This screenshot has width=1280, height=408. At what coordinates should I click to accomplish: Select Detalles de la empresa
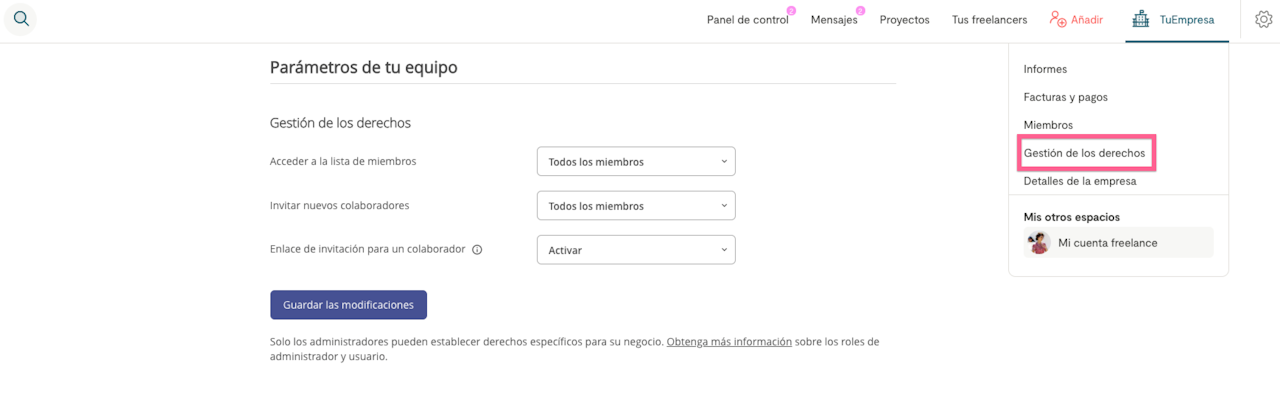coord(1080,181)
